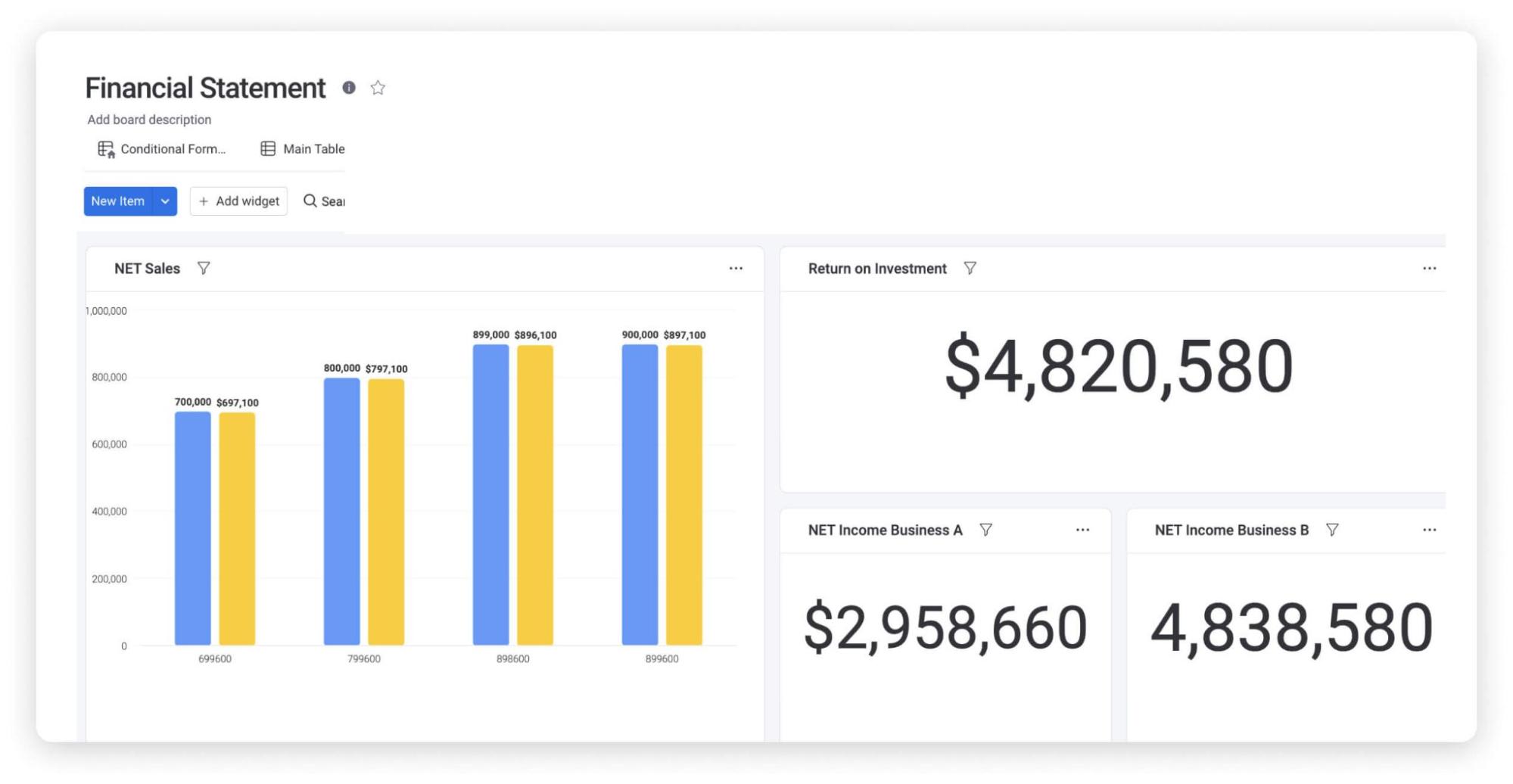Click the search magnifier icon
This screenshot has height=784, width=1513.
[x=310, y=201]
